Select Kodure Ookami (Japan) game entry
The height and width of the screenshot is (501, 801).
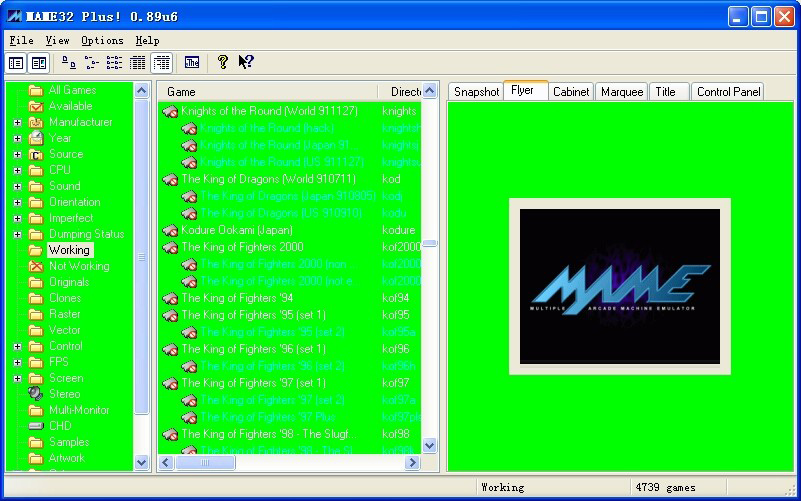[x=237, y=230]
